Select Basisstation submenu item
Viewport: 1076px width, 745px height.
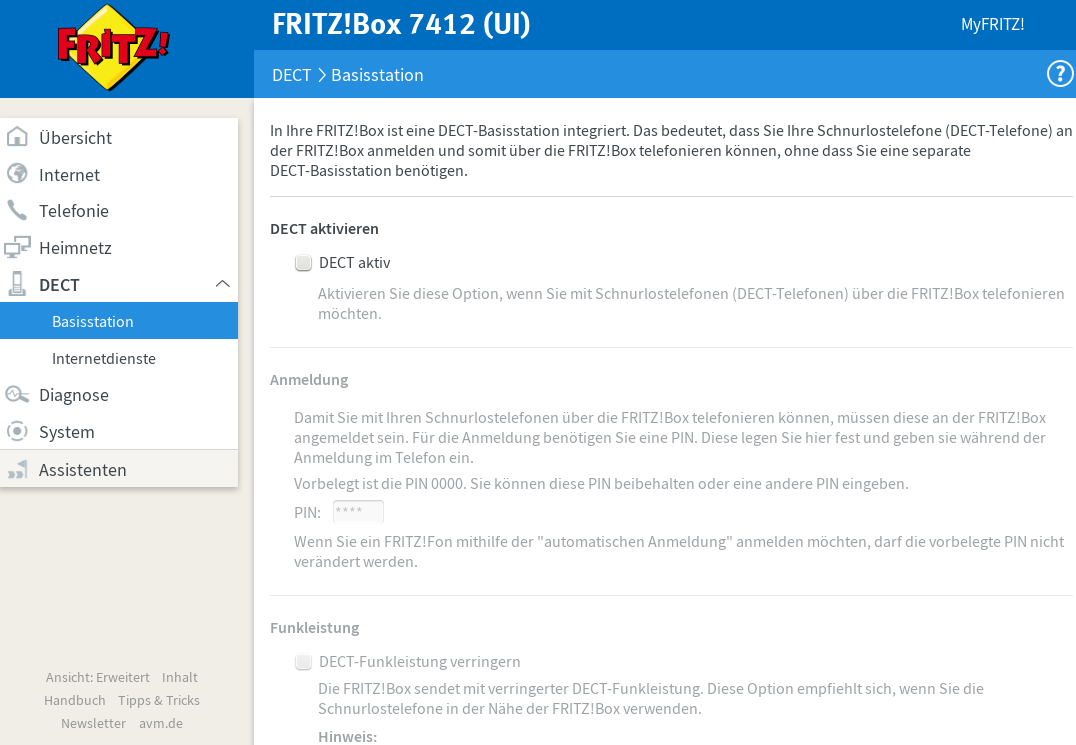(x=93, y=321)
